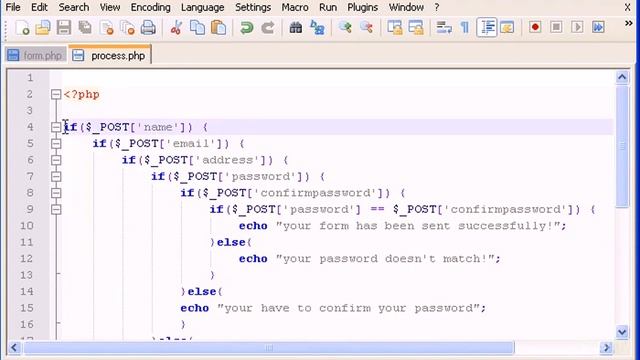Collapse fold marker on line 8

point(56,193)
